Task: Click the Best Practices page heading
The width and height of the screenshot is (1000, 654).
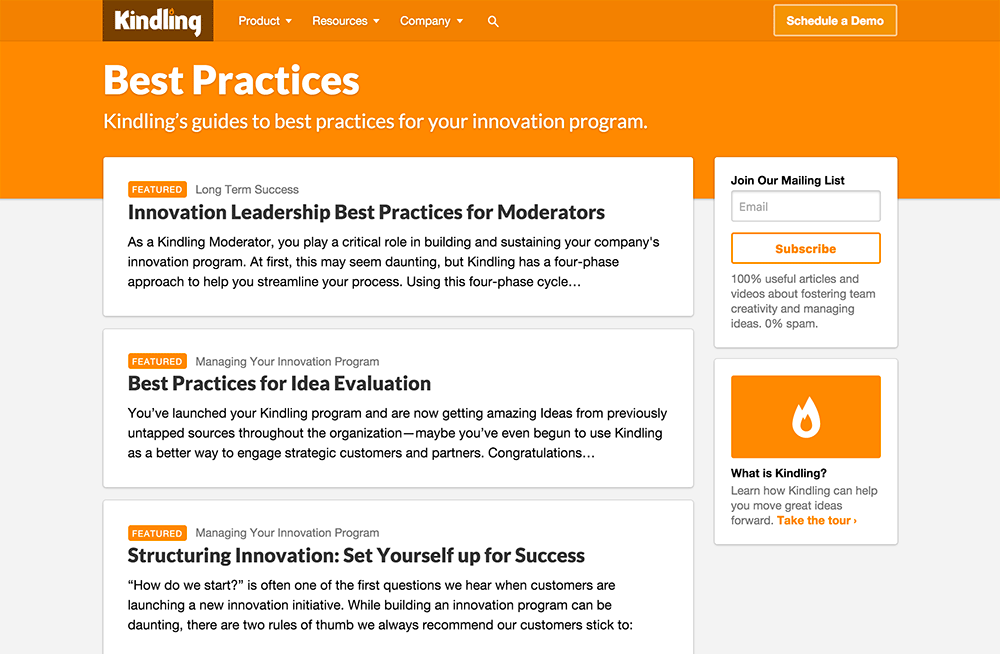Action: click(x=232, y=80)
